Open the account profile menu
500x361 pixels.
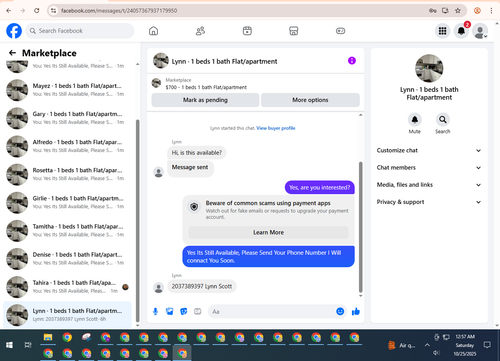tap(480, 31)
